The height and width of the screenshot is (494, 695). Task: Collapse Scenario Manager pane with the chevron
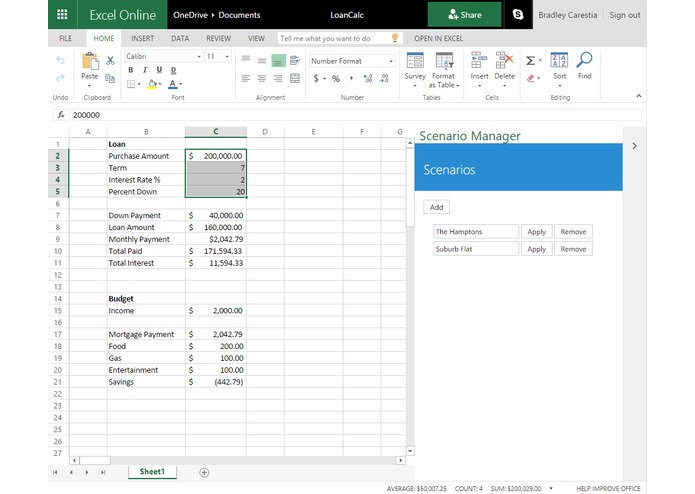point(634,146)
